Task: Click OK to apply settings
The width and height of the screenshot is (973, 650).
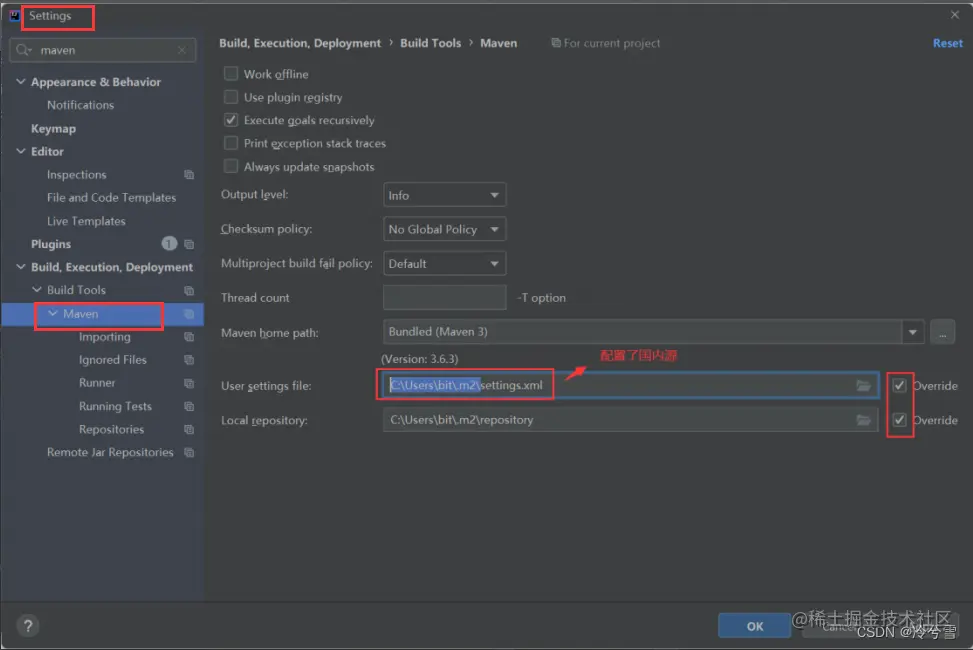Action: click(755, 626)
